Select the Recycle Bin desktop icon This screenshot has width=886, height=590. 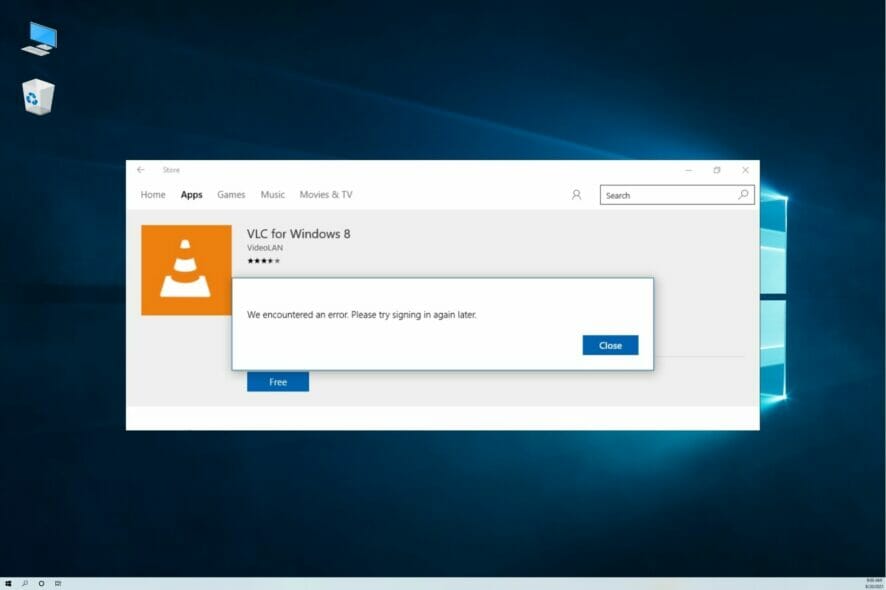click(x=38, y=97)
